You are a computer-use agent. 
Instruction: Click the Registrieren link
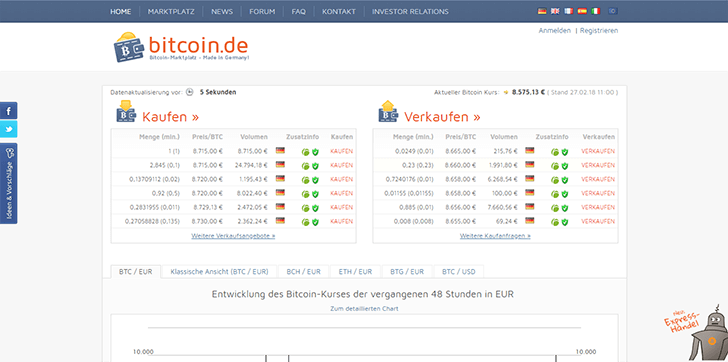[x=599, y=31]
